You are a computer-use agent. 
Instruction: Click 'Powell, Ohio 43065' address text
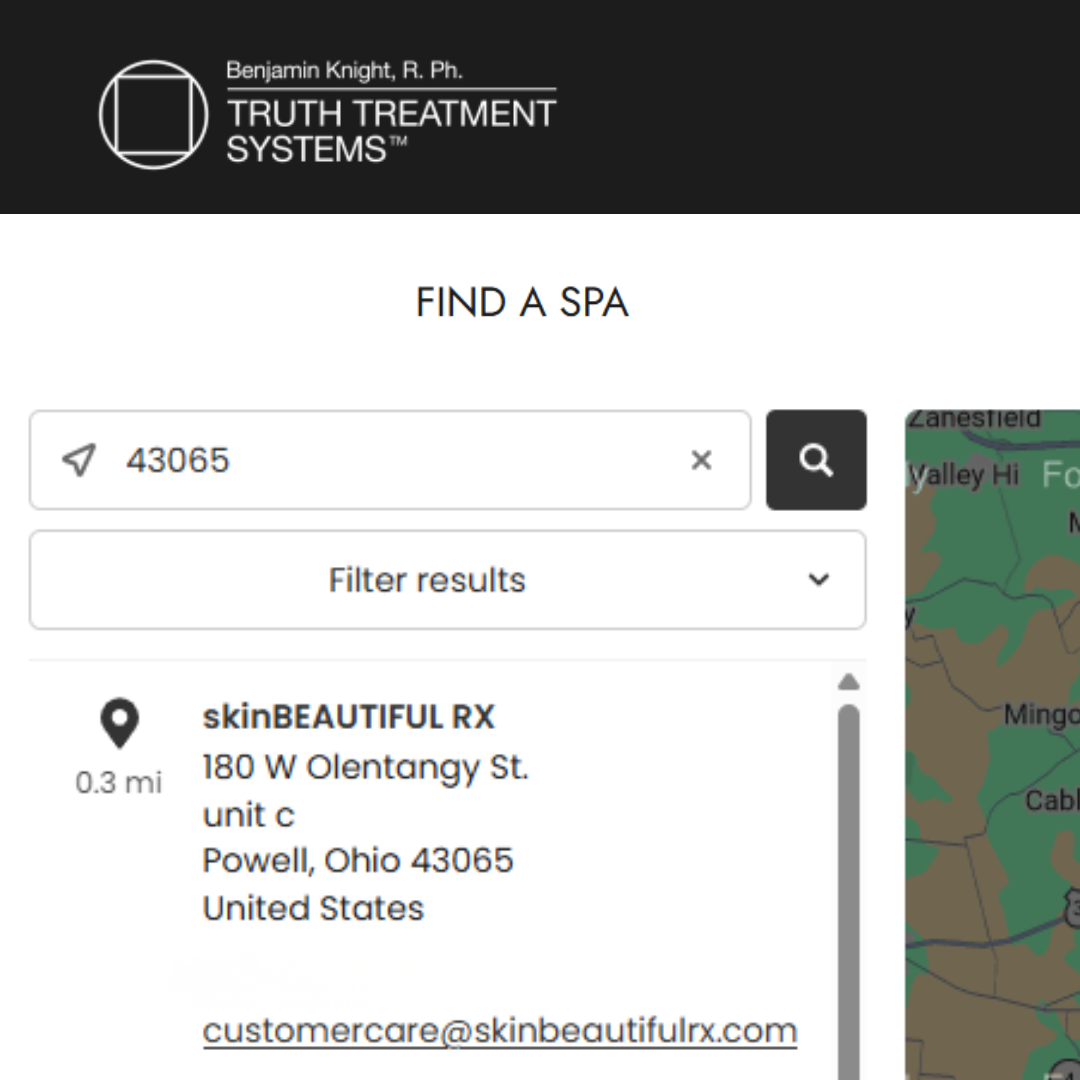click(x=358, y=861)
